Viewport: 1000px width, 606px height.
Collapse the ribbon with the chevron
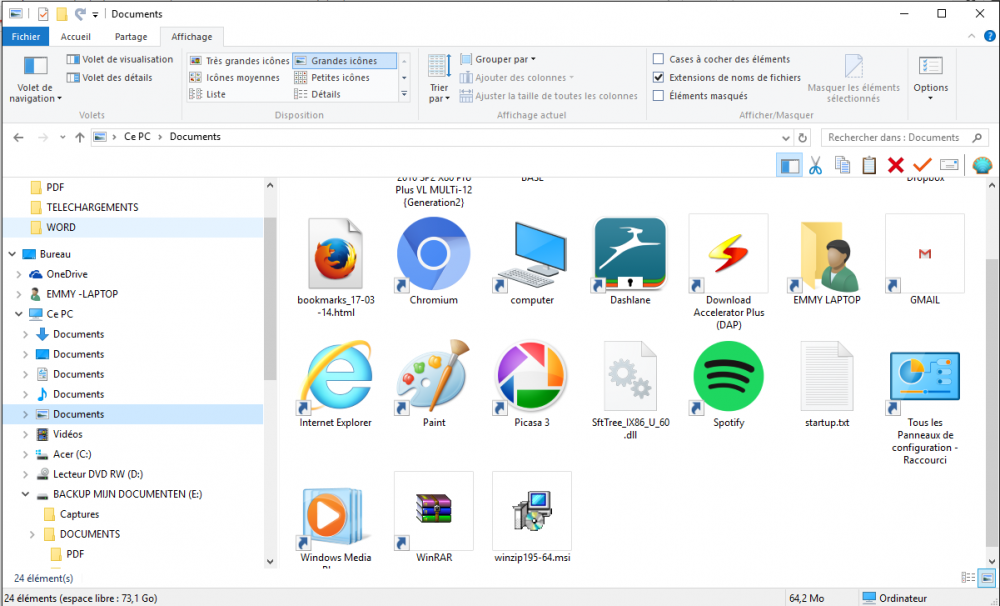coord(971,36)
